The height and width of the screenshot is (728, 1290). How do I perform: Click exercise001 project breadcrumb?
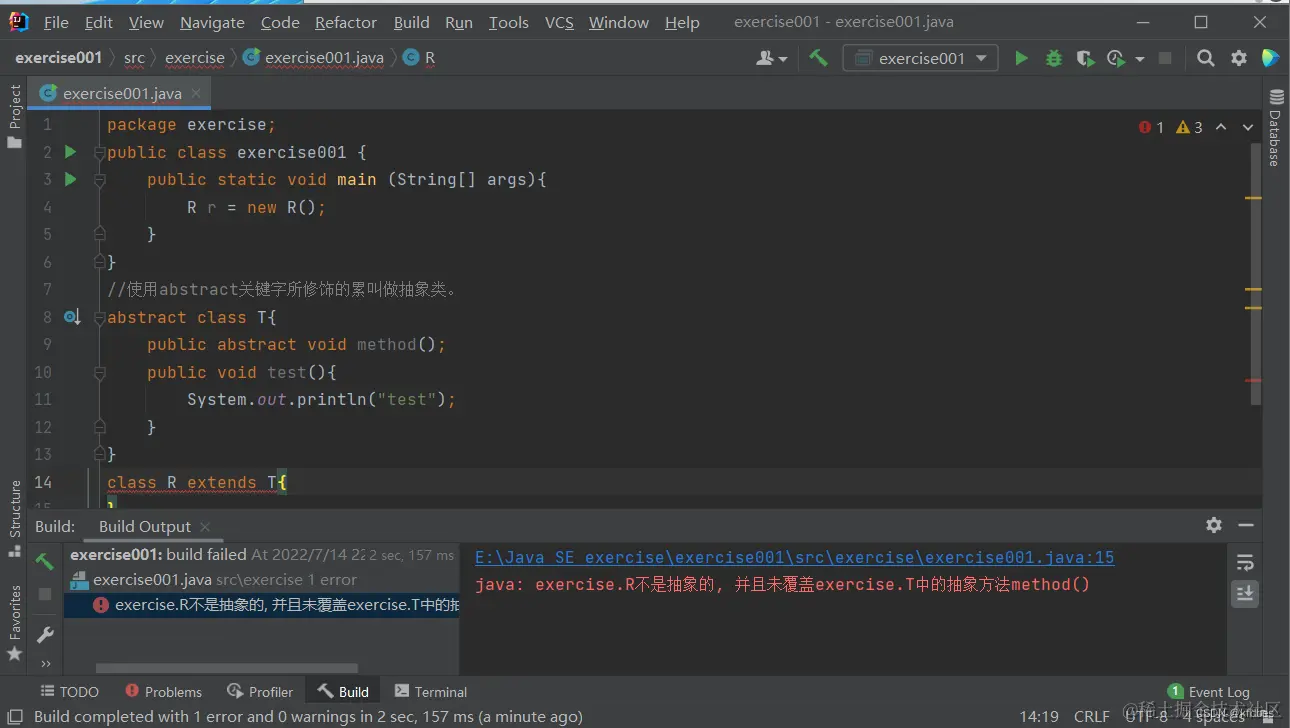[58, 58]
